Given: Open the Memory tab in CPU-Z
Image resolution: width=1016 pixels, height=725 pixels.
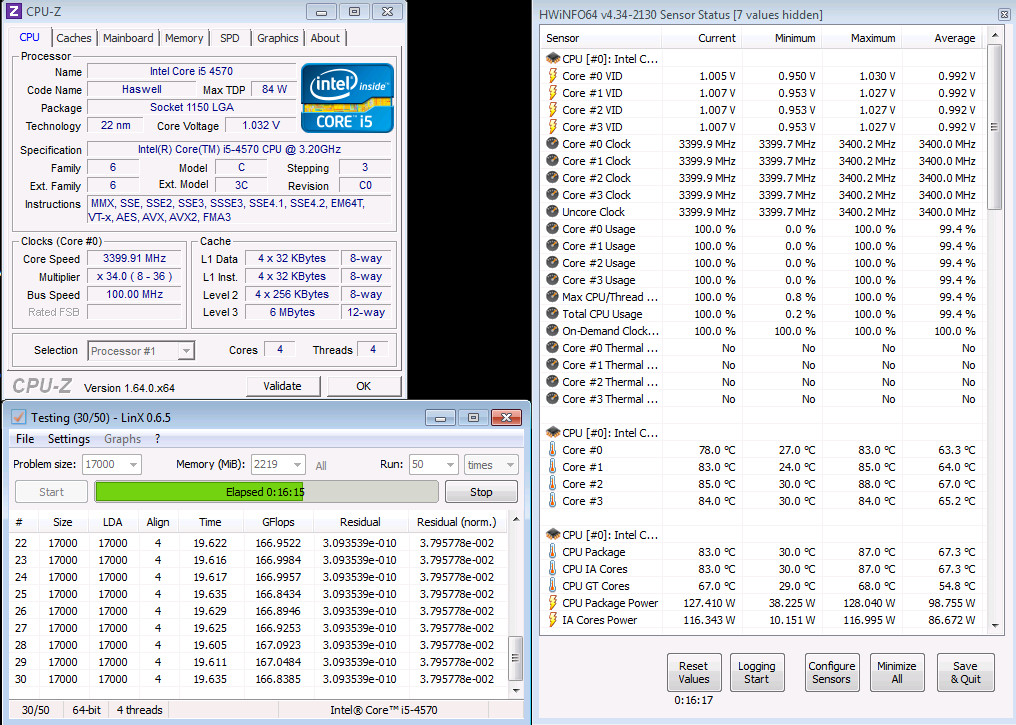Looking at the screenshot, I should [x=184, y=38].
